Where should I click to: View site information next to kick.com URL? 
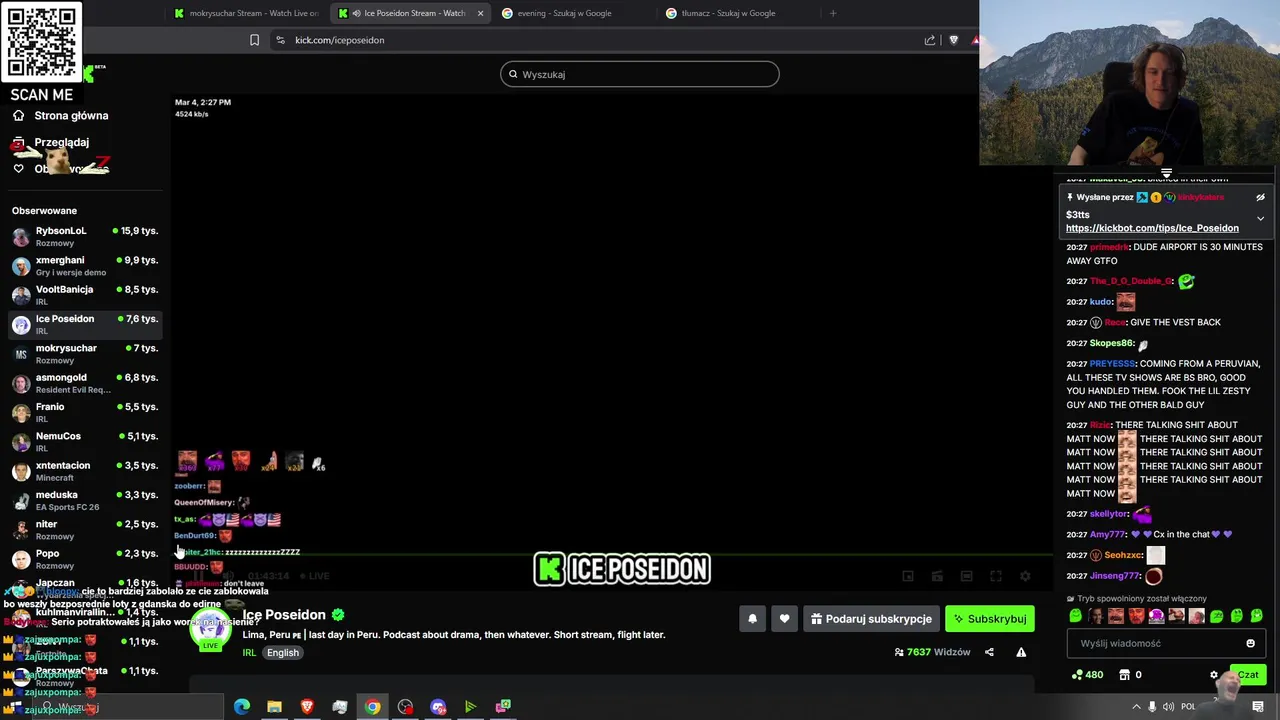(x=280, y=40)
